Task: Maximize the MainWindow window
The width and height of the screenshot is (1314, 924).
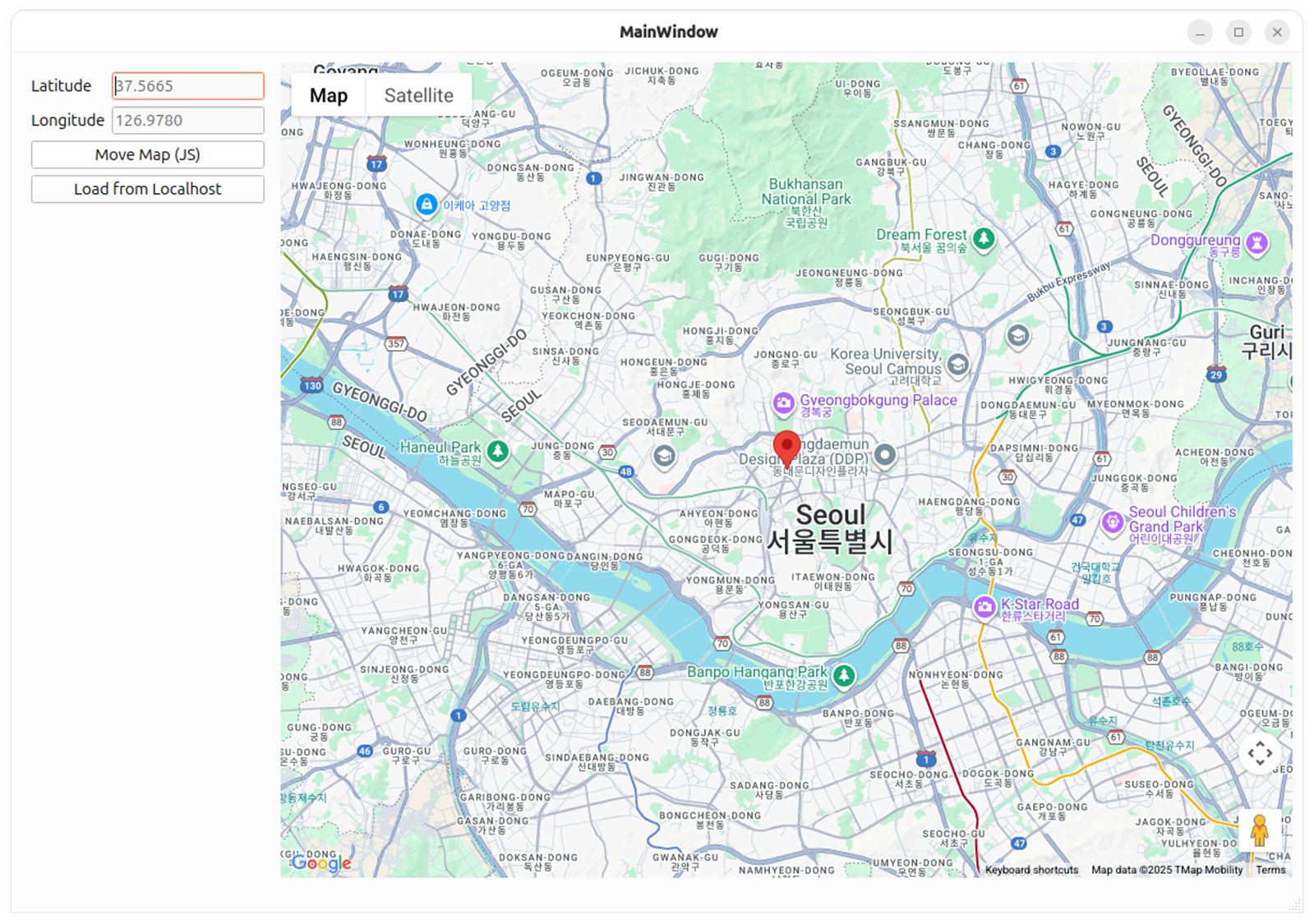Action: [1238, 32]
